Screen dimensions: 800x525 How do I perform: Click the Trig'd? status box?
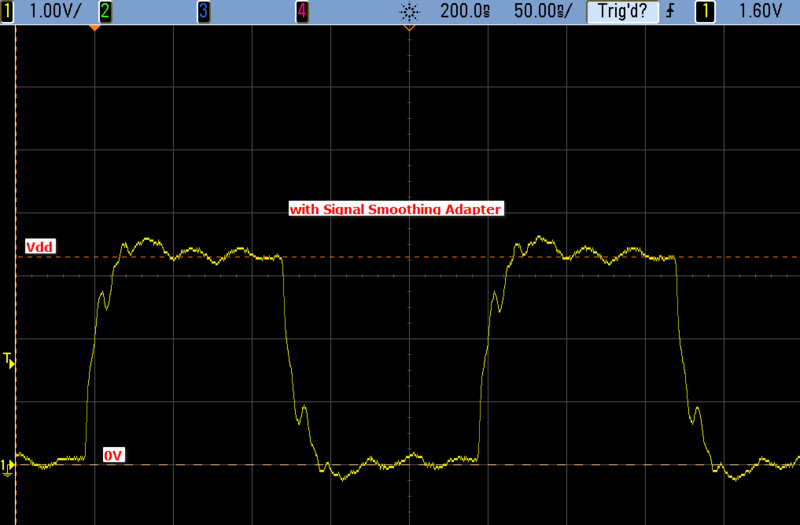tap(622, 12)
